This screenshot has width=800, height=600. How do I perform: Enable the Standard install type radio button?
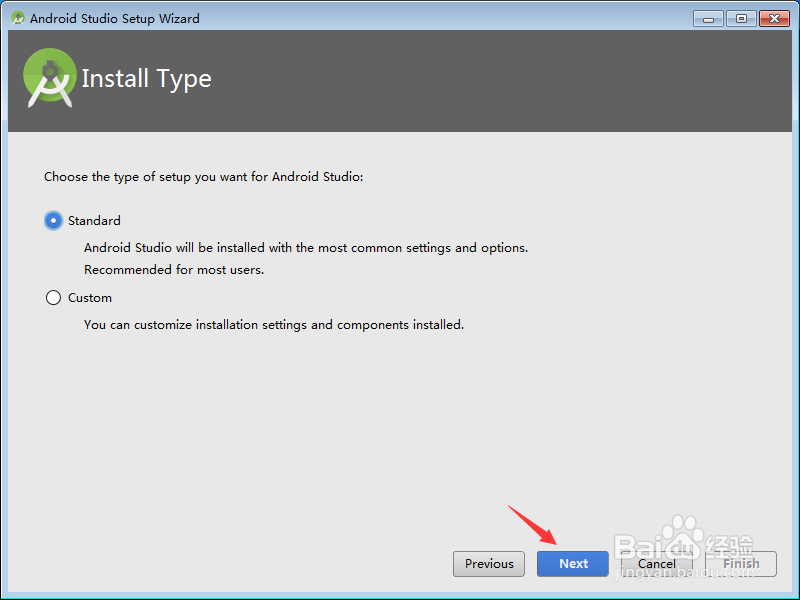(53, 220)
